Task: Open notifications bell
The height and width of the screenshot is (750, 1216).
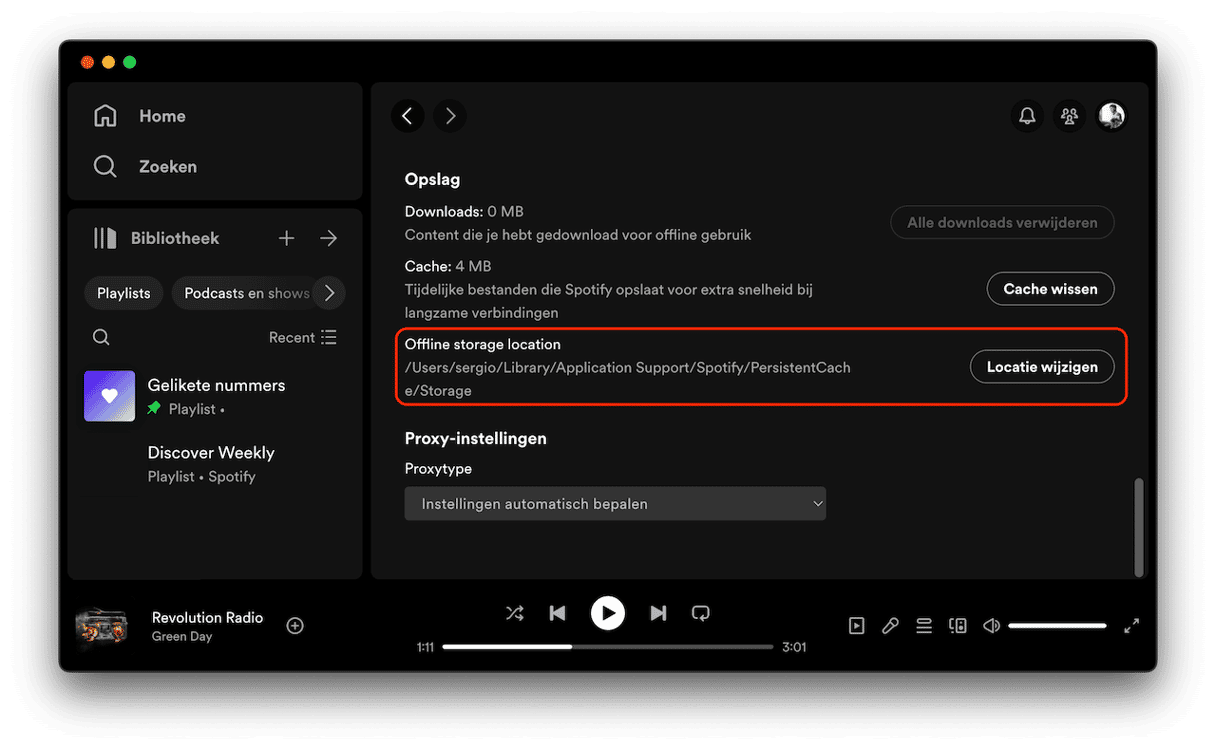Action: click(x=1027, y=116)
